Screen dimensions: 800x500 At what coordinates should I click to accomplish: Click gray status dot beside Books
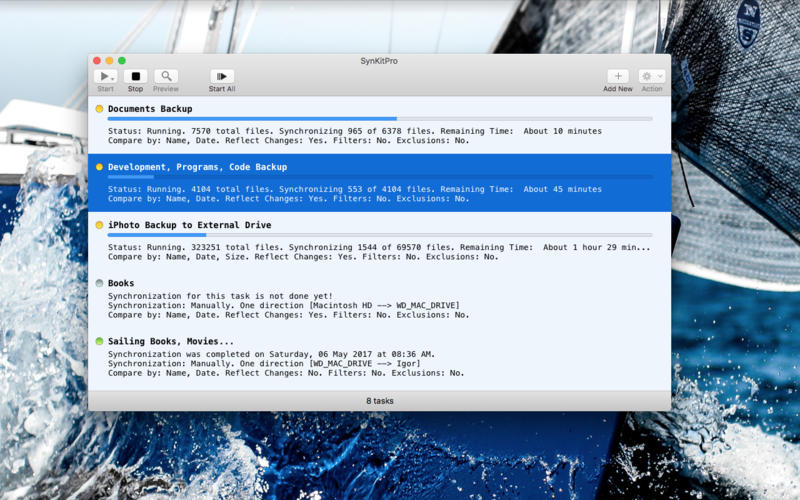click(x=99, y=283)
